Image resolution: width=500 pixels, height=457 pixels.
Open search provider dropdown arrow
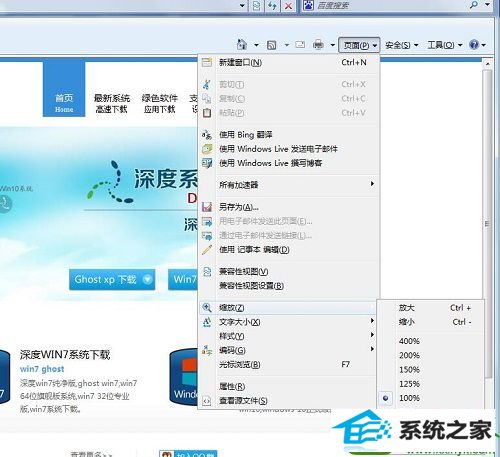point(487,5)
